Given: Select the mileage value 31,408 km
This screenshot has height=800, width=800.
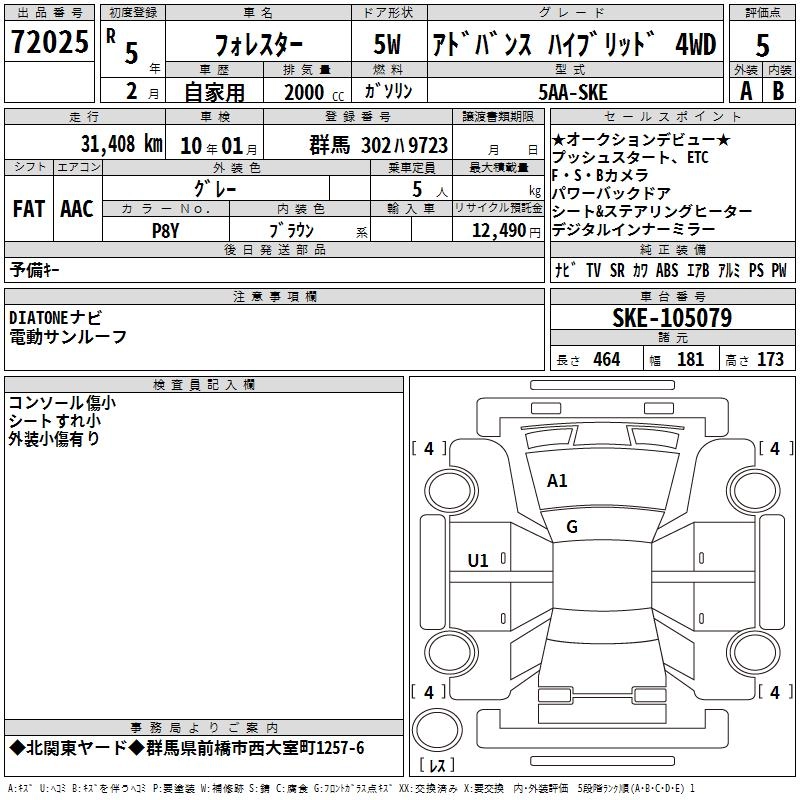Looking at the screenshot, I should [121, 144].
